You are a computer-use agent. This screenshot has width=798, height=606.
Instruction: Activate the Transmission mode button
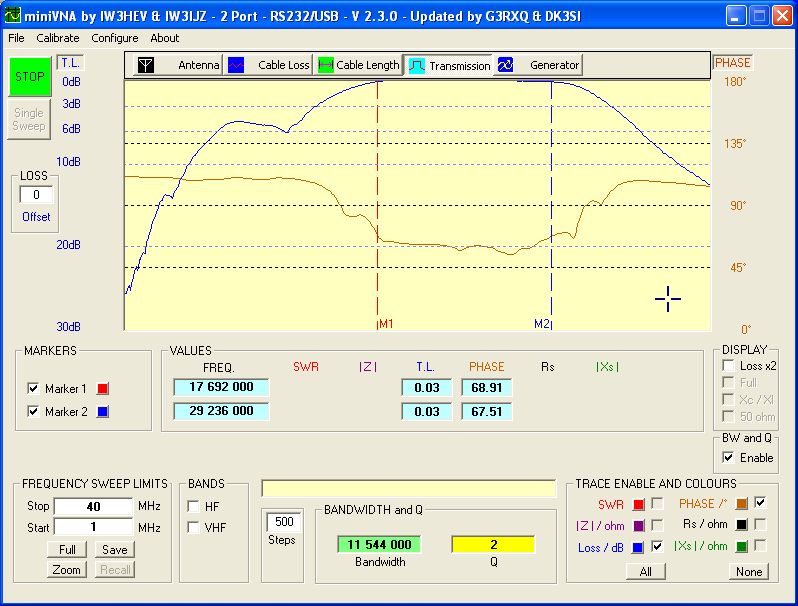(x=449, y=65)
